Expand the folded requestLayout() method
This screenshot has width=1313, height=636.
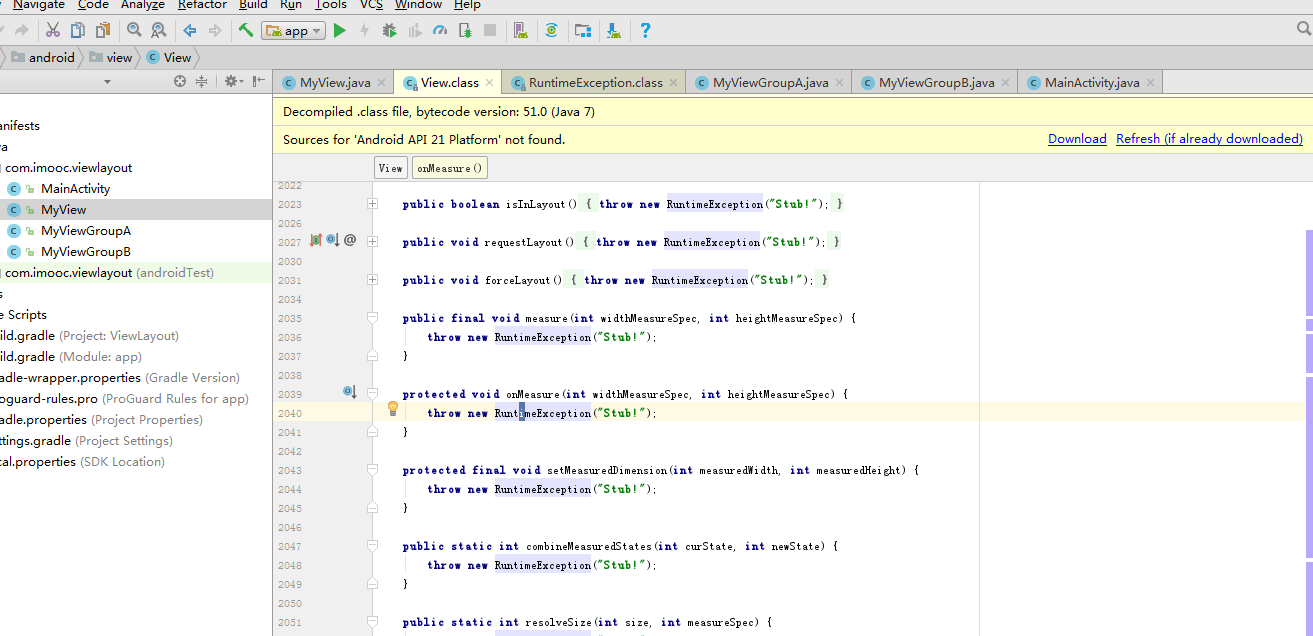click(373, 242)
